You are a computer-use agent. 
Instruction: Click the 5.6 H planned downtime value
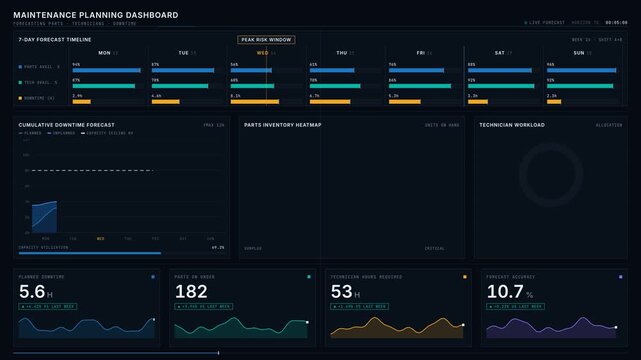tap(36, 292)
